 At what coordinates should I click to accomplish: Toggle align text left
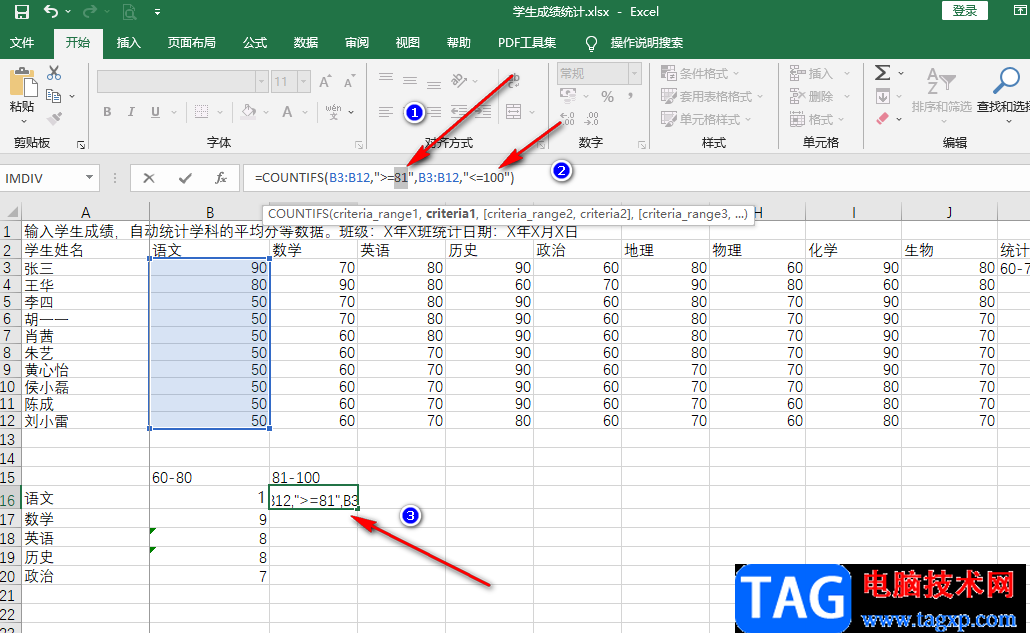pos(386,112)
